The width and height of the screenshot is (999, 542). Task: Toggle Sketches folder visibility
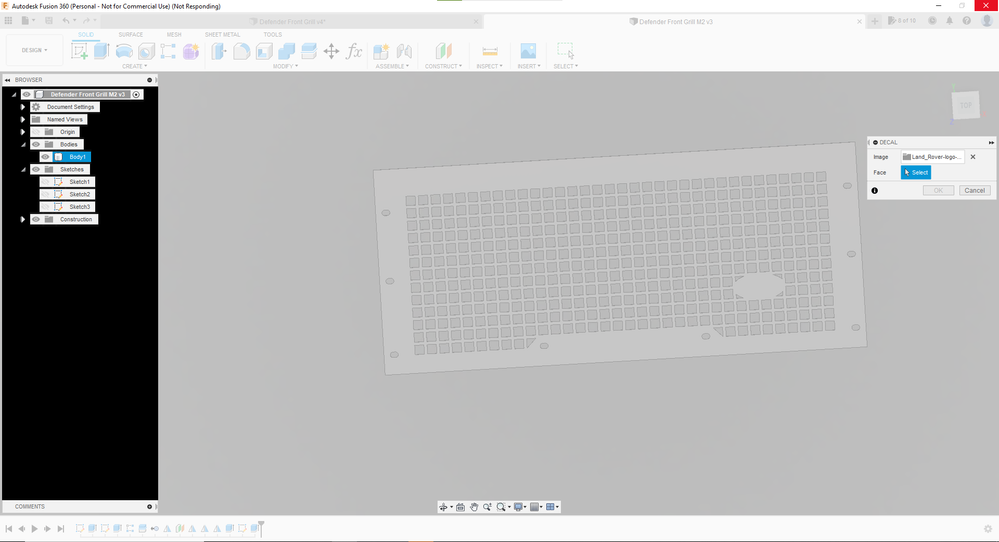click(36, 169)
